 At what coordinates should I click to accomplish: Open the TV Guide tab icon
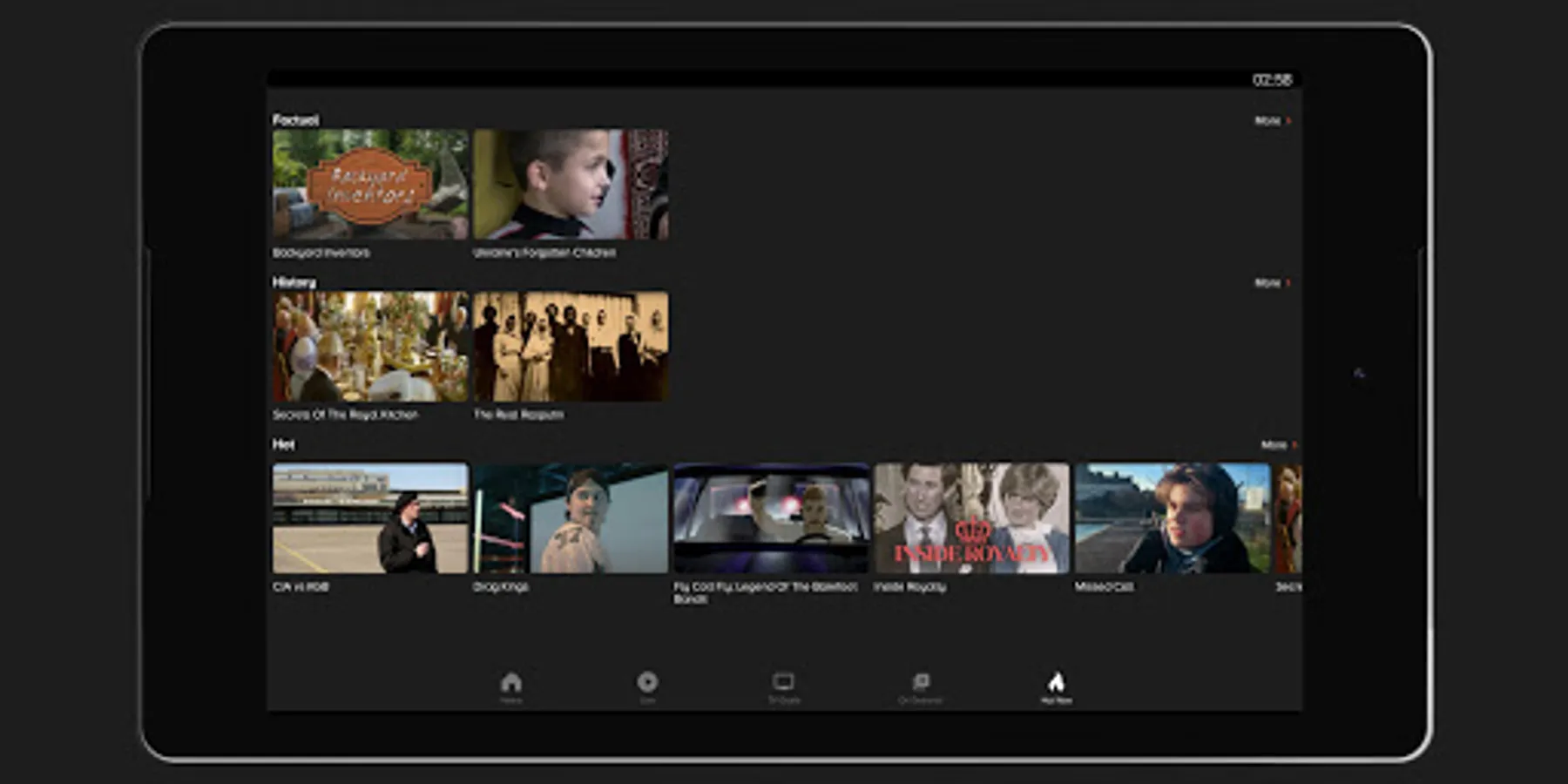point(783,681)
